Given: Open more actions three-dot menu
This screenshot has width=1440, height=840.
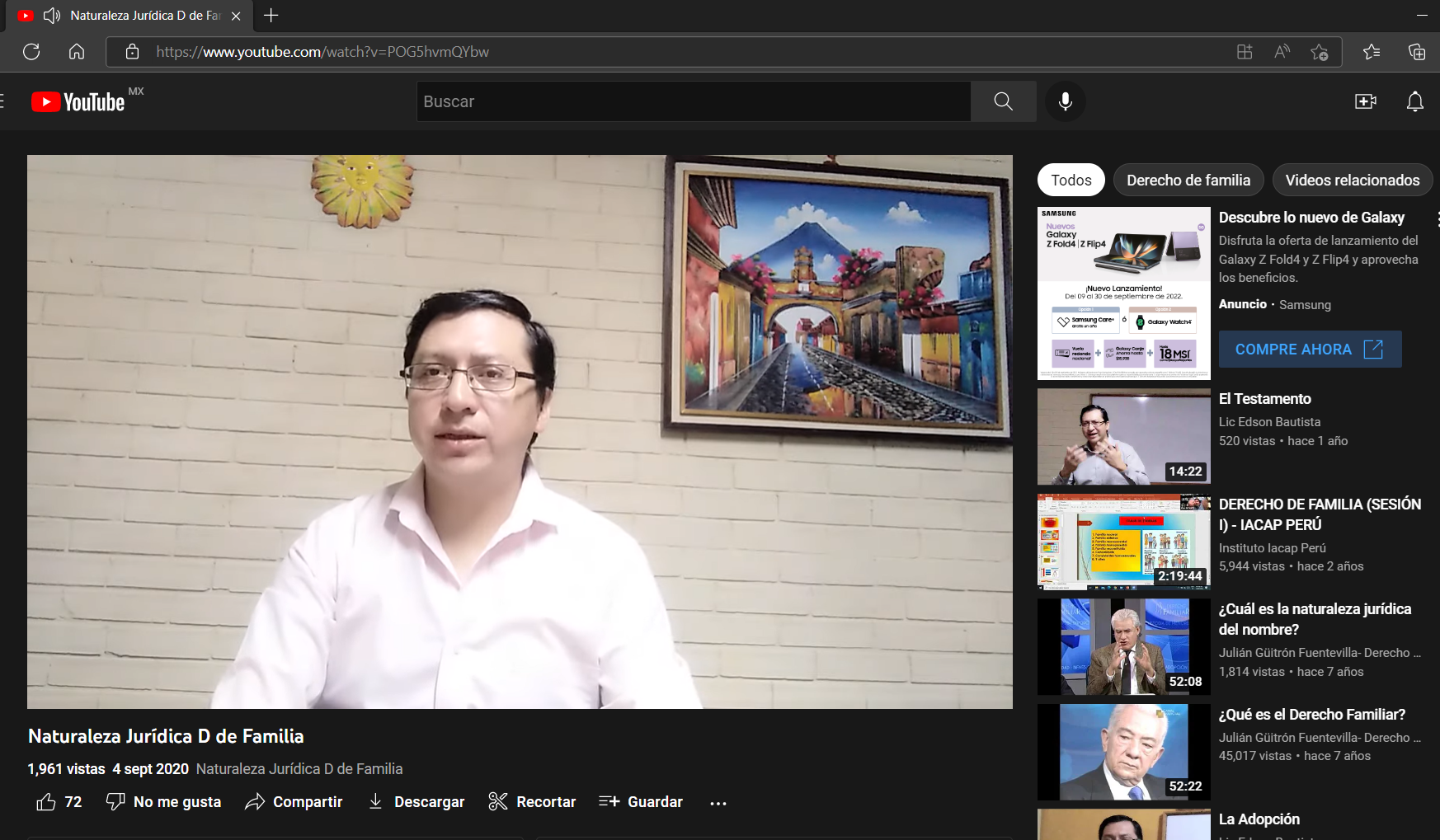Looking at the screenshot, I should 718,803.
